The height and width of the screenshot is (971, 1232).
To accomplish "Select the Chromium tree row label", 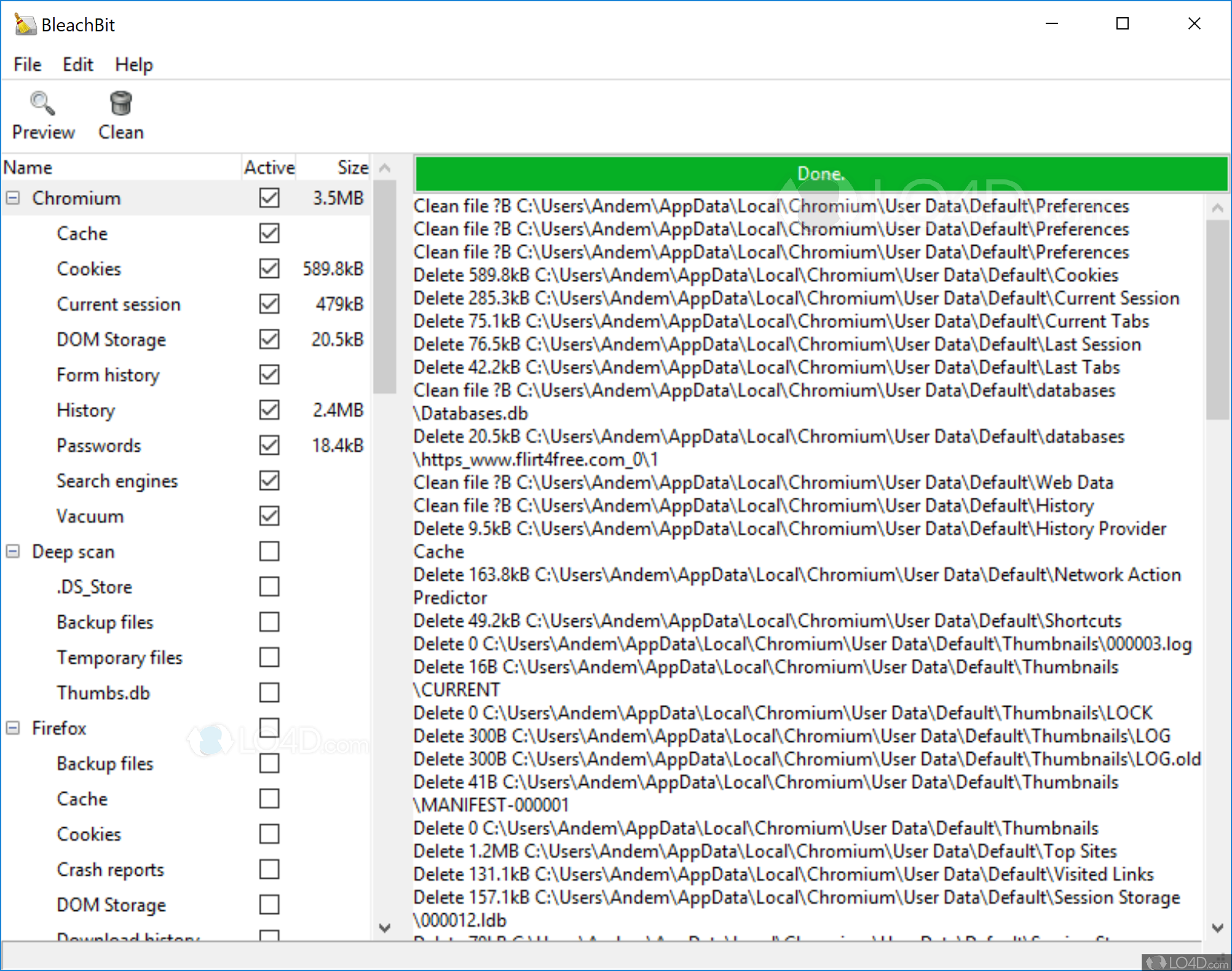I will pos(76,198).
